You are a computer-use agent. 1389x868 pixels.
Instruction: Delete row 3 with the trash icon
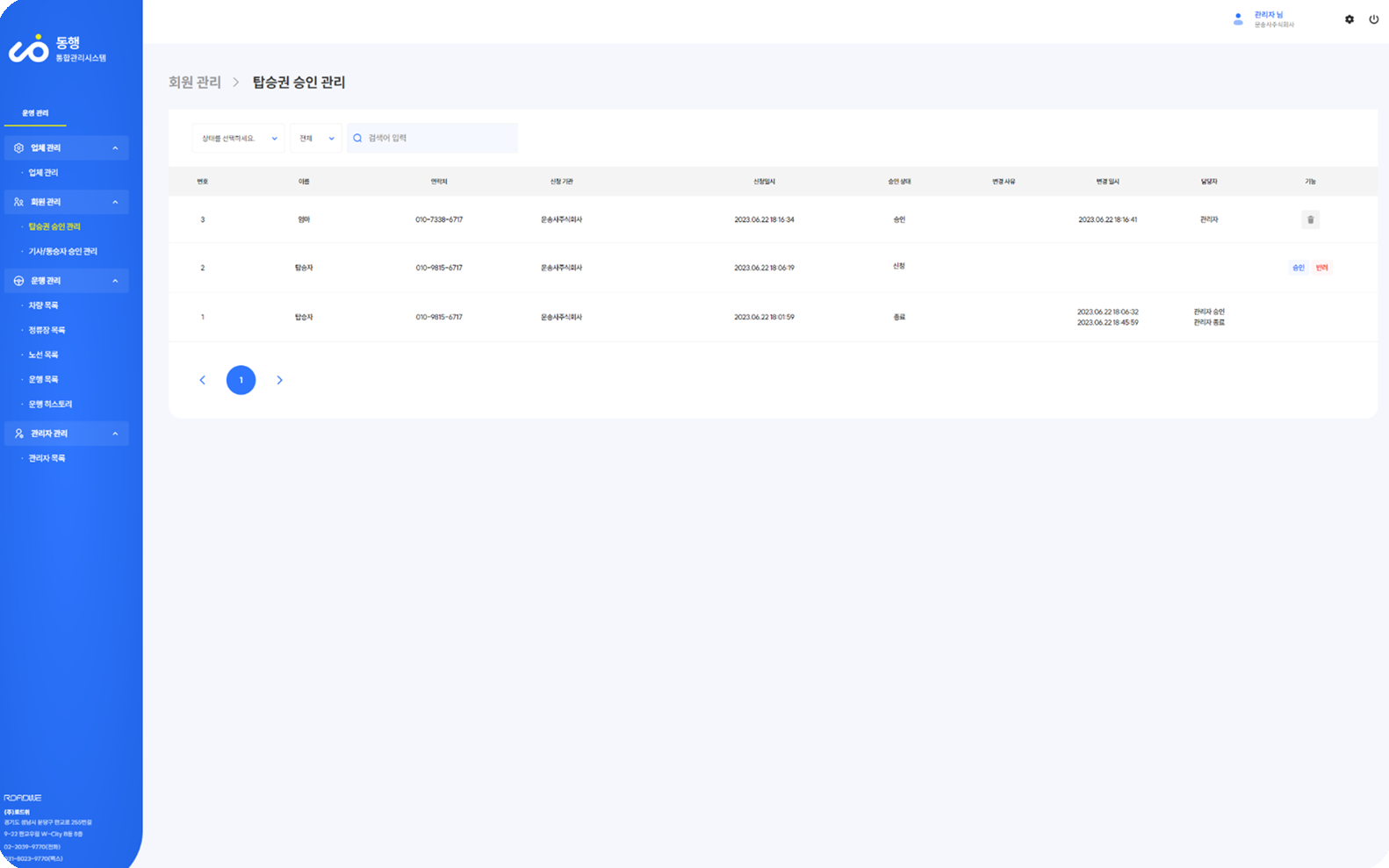click(x=1310, y=219)
